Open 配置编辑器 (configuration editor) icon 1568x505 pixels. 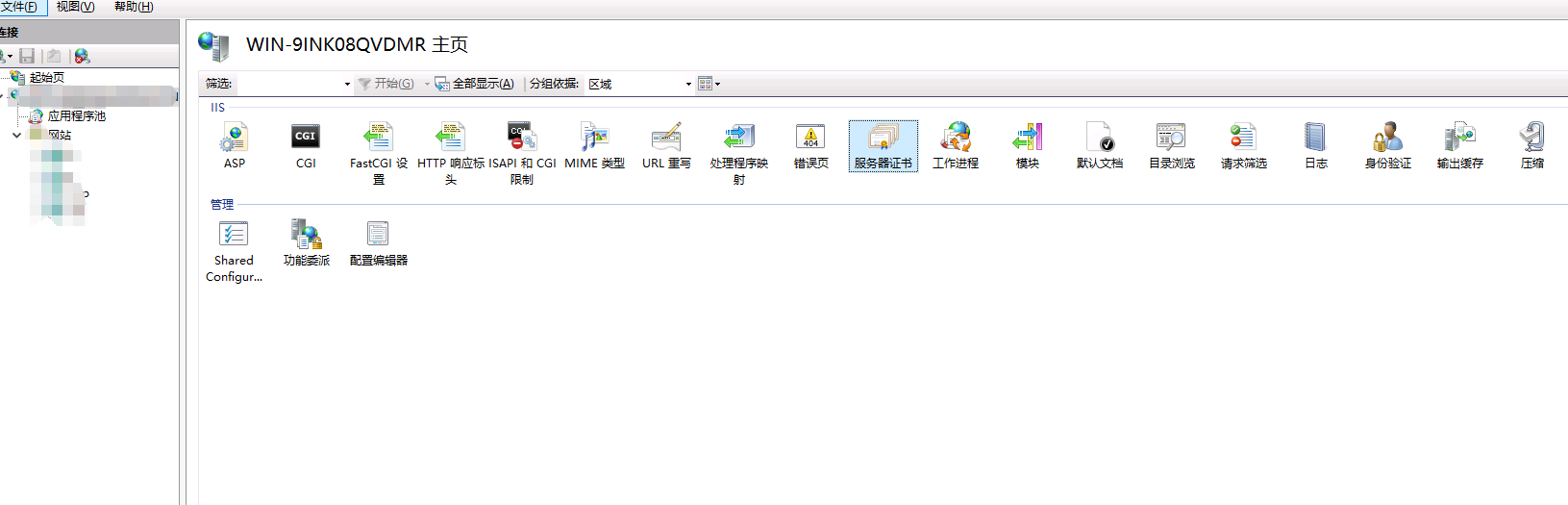[379, 243]
